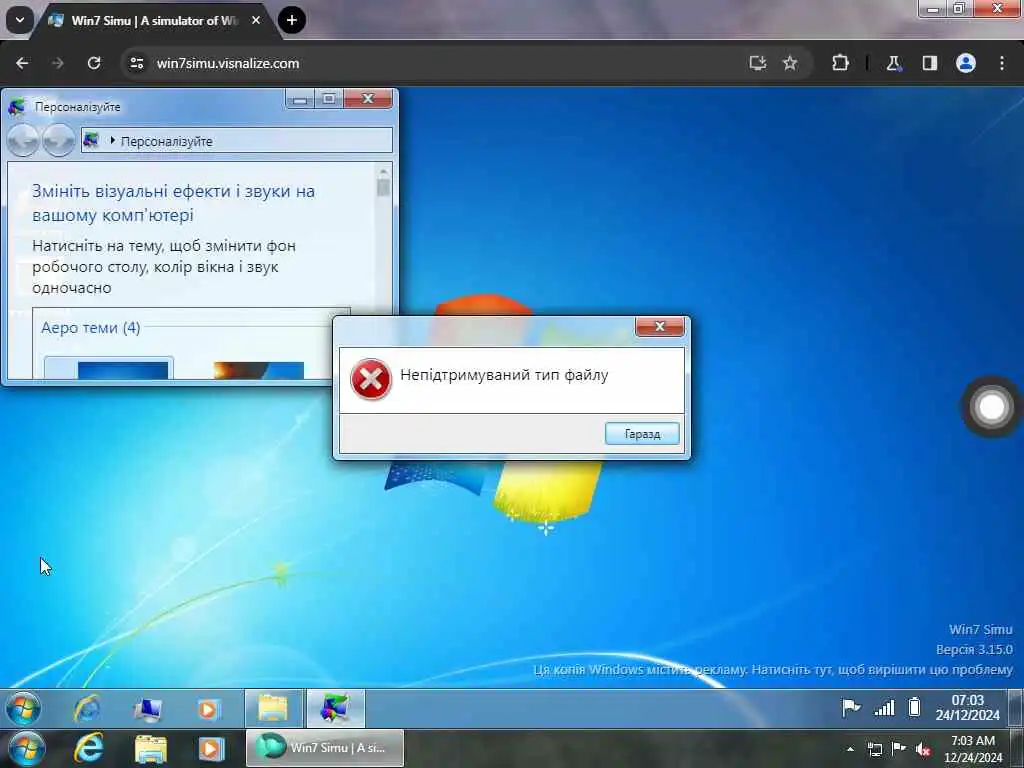Open file explorer folder in simulated taskbar
The width and height of the screenshot is (1024, 768).
tap(274, 708)
